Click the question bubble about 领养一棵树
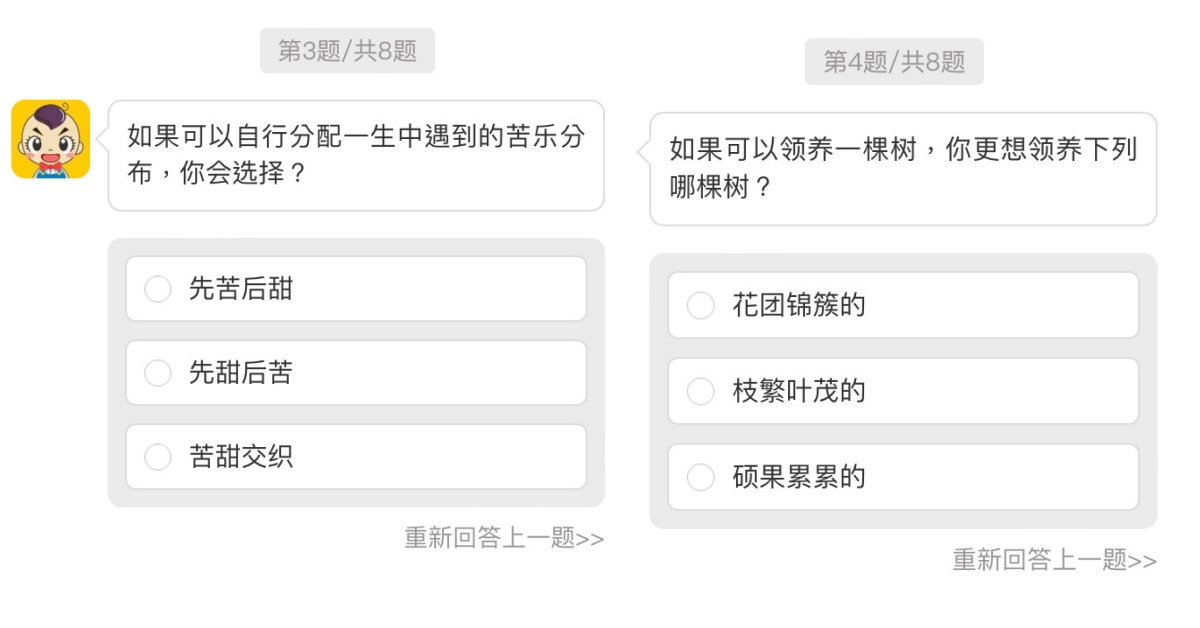 (x=903, y=168)
